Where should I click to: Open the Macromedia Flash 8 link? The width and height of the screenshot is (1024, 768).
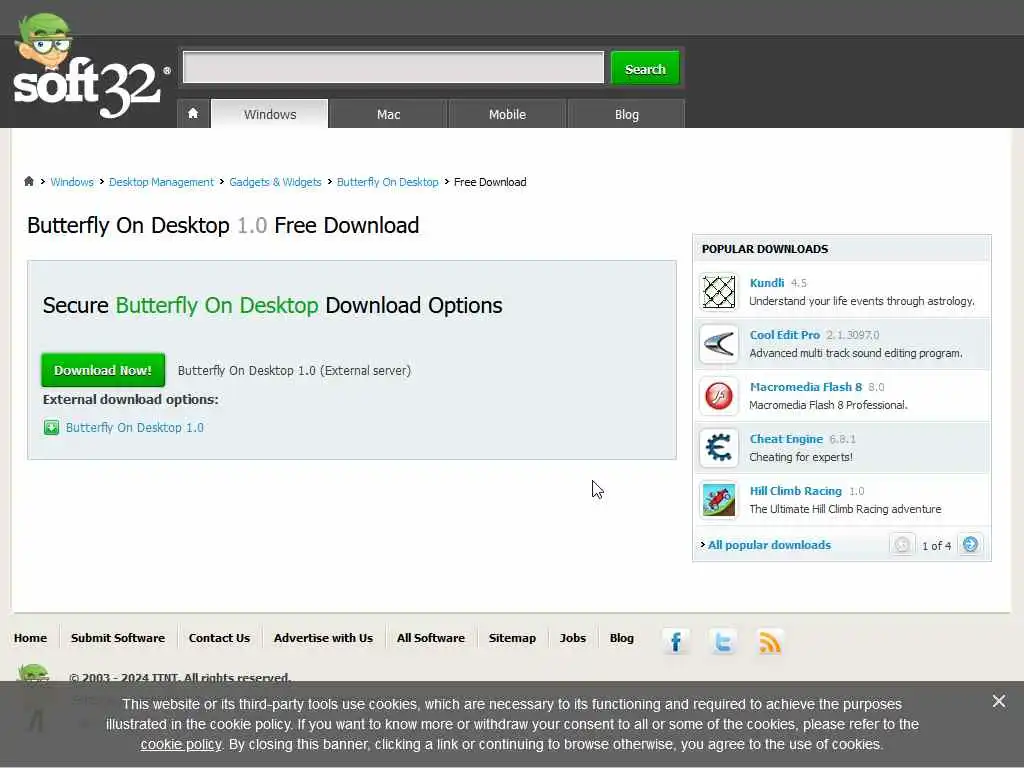pyautogui.click(x=806, y=387)
